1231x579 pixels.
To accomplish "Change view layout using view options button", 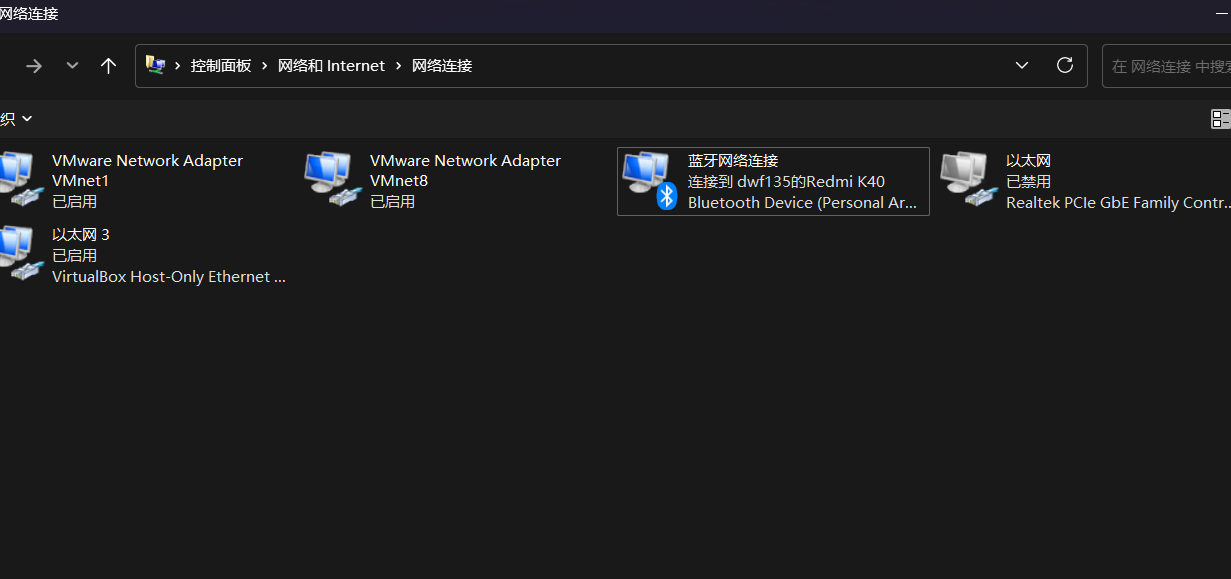I will (1220, 119).
